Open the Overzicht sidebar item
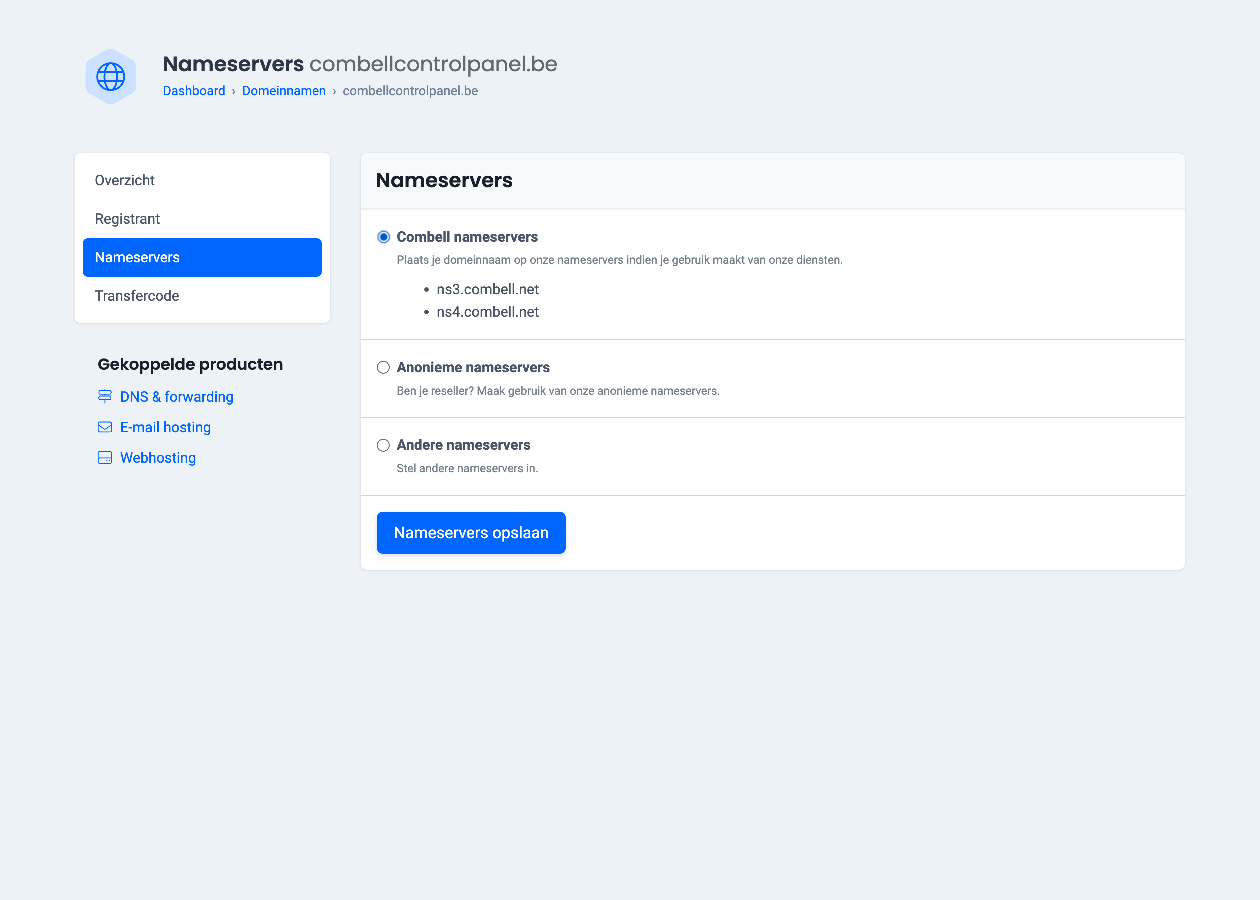This screenshot has width=1260, height=900. 202,180
